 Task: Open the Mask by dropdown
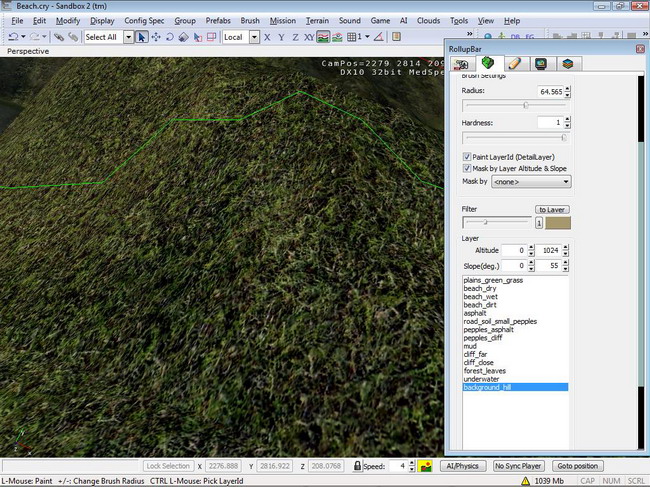pyautogui.click(x=531, y=182)
